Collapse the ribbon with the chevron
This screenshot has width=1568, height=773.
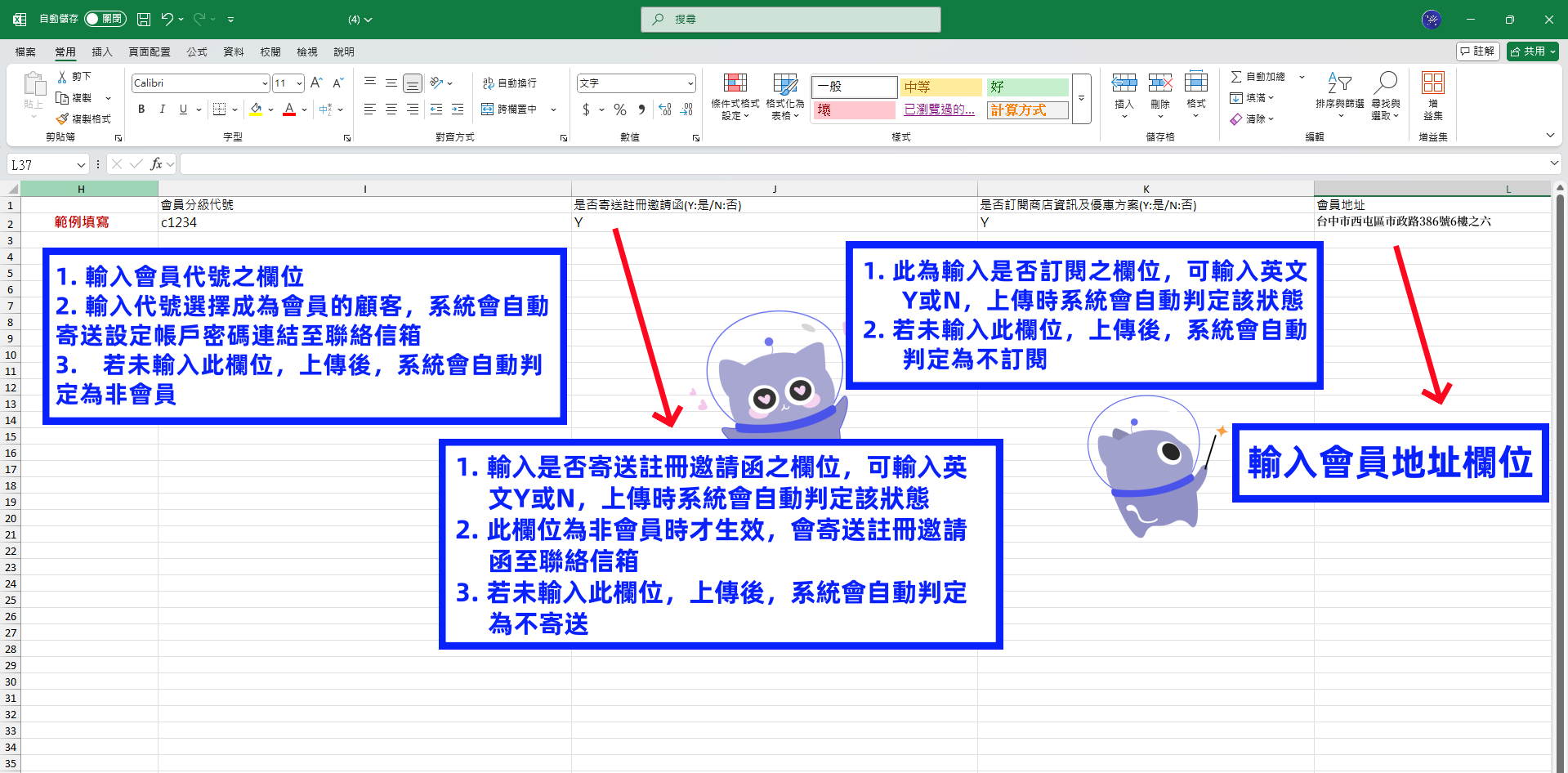point(1550,136)
